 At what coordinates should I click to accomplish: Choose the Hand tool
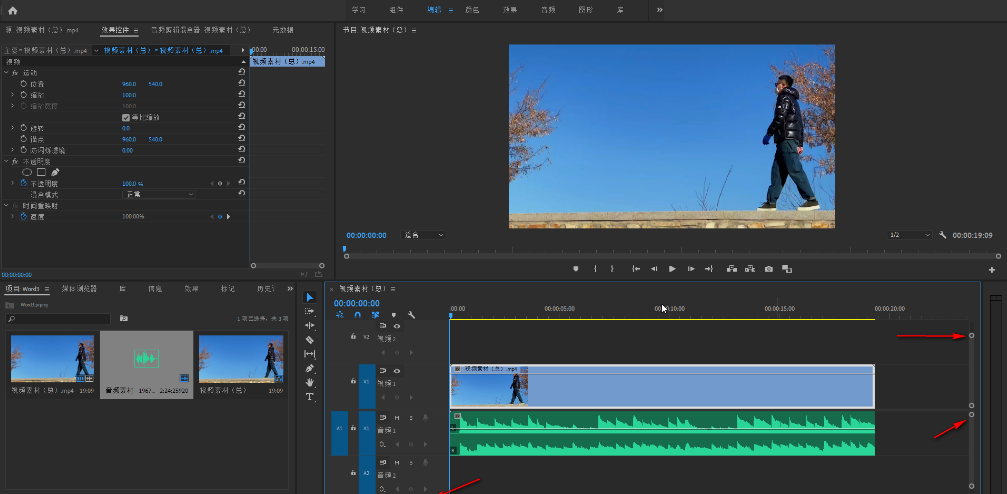click(310, 382)
